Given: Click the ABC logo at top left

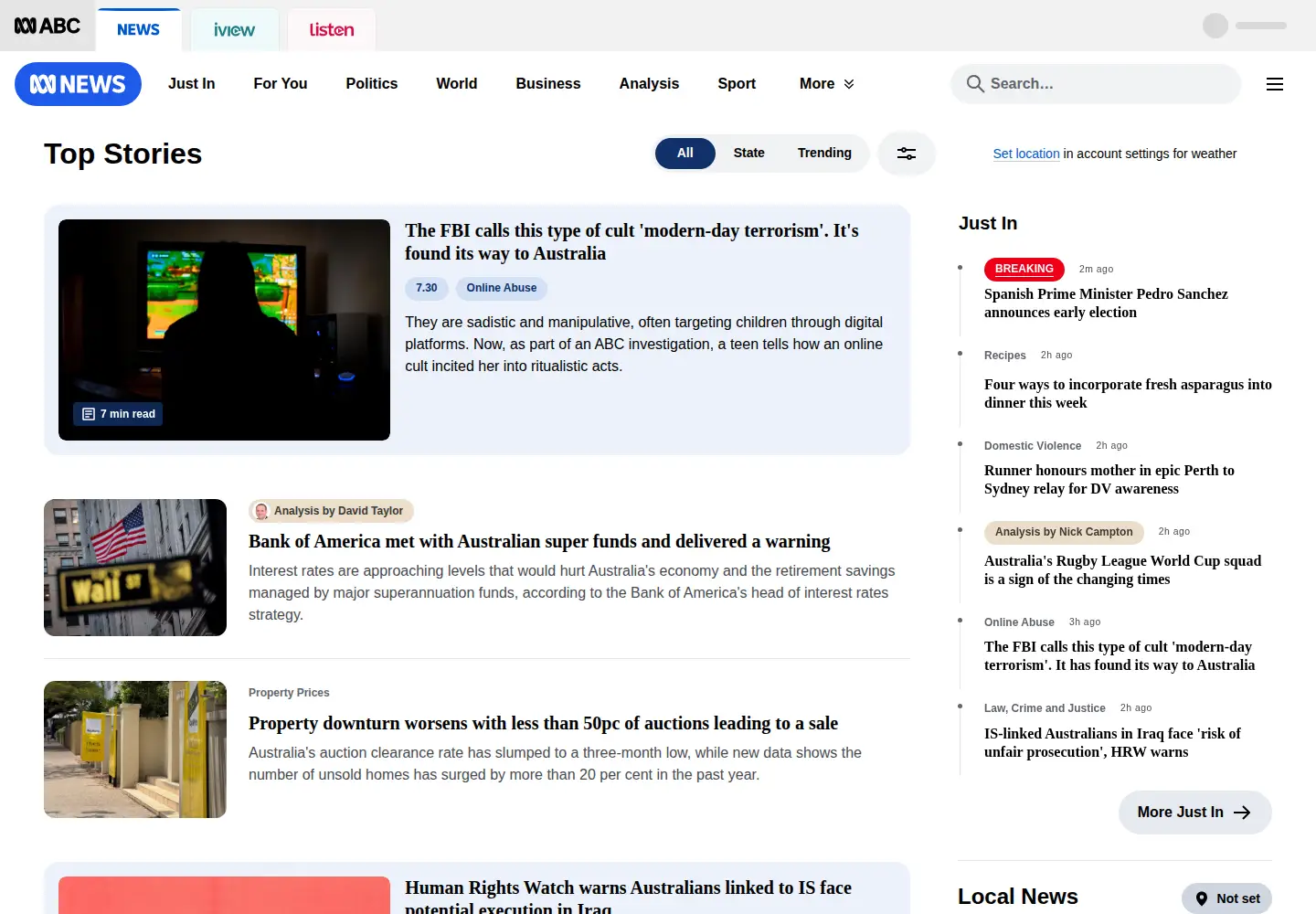Looking at the screenshot, I should [48, 27].
